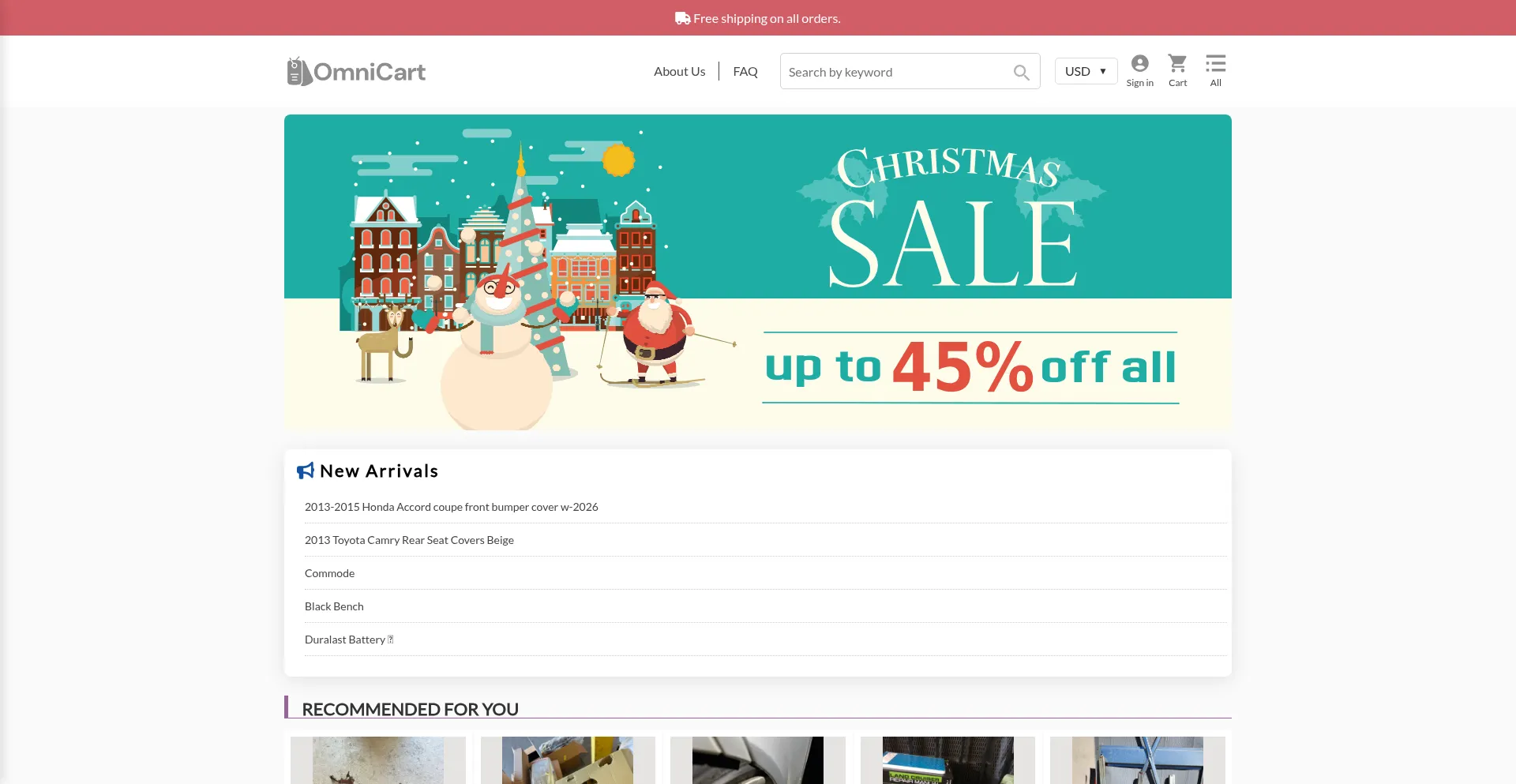Open the shopping Cart icon
The width and height of the screenshot is (1516, 784).
click(x=1177, y=71)
